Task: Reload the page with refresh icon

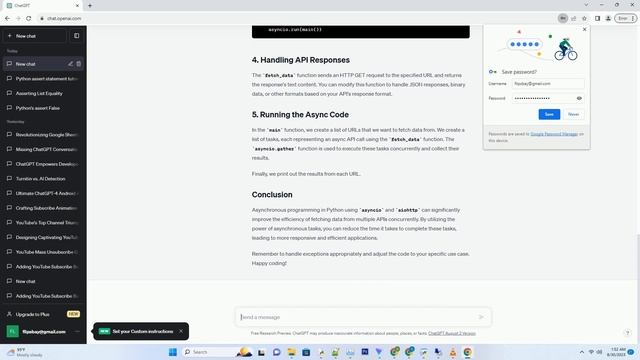Action: point(29,18)
